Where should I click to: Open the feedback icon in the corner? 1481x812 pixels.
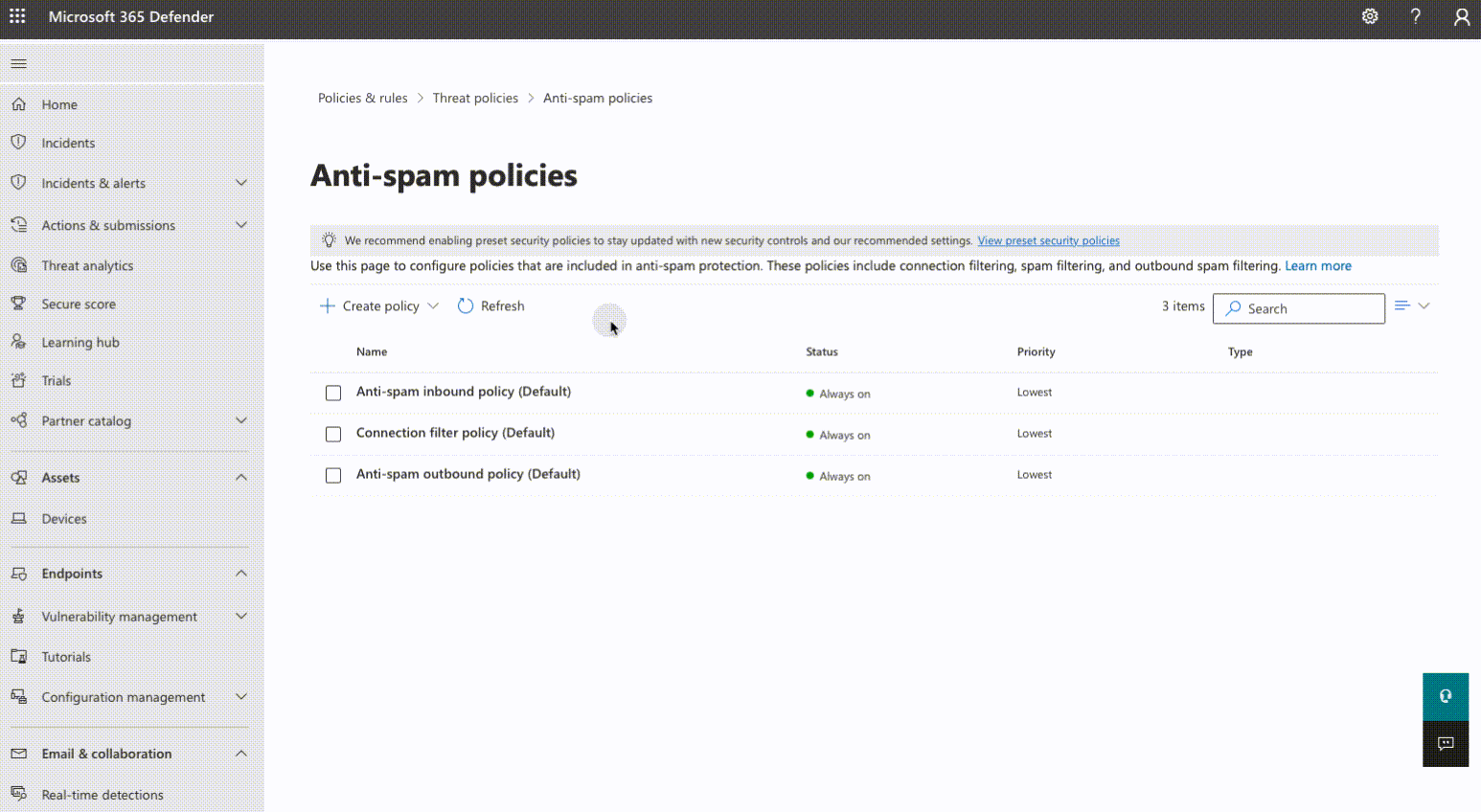[x=1445, y=744]
